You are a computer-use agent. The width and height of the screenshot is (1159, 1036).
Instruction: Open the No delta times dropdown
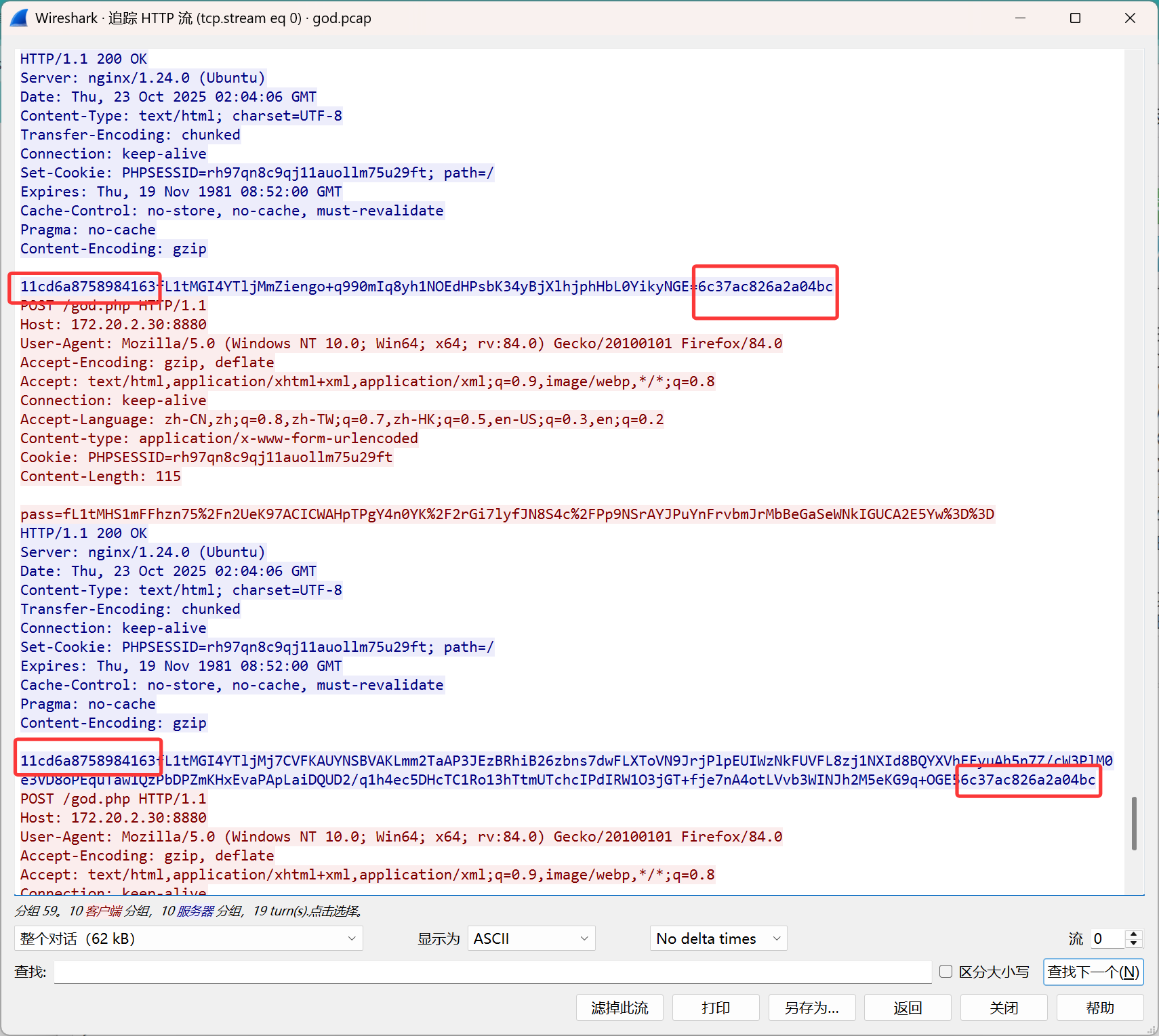718,938
